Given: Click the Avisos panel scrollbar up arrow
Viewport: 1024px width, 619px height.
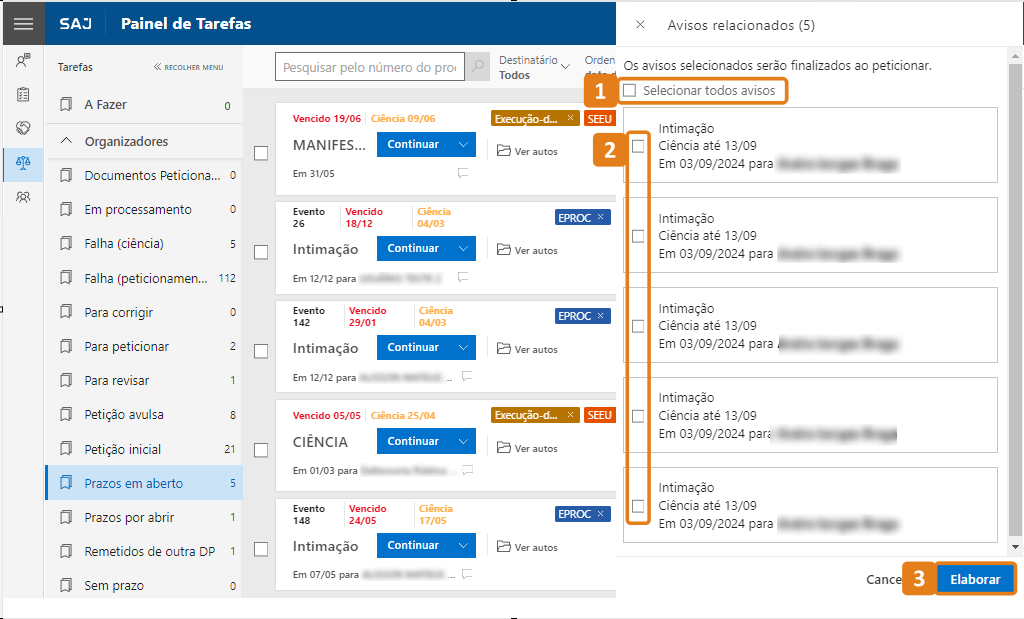Looking at the screenshot, I should point(1016,57).
